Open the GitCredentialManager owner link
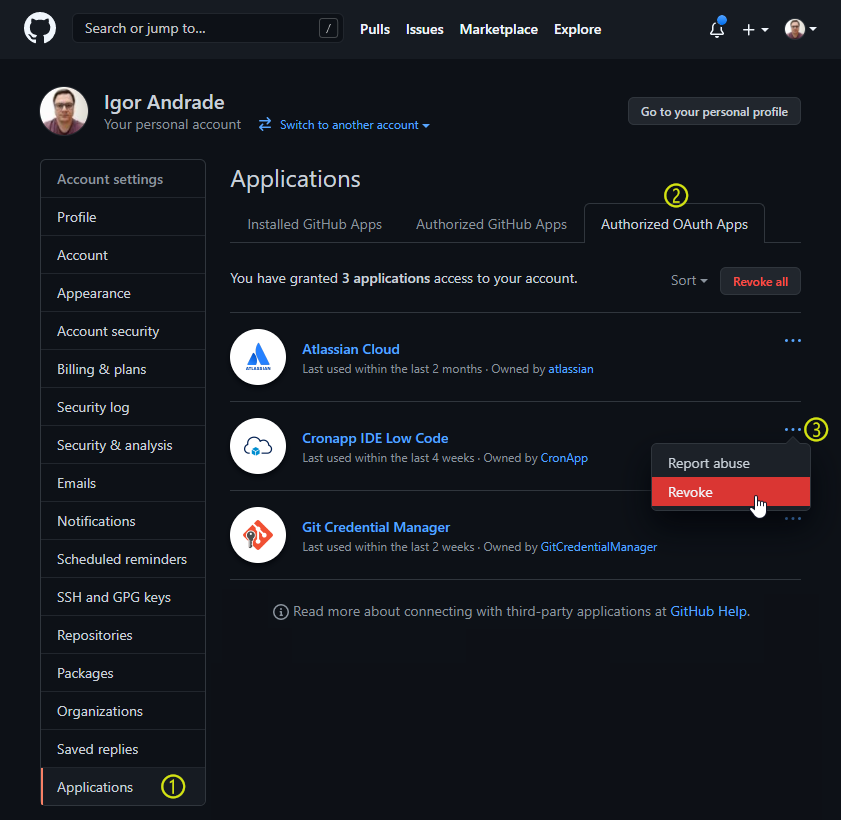 point(599,547)
